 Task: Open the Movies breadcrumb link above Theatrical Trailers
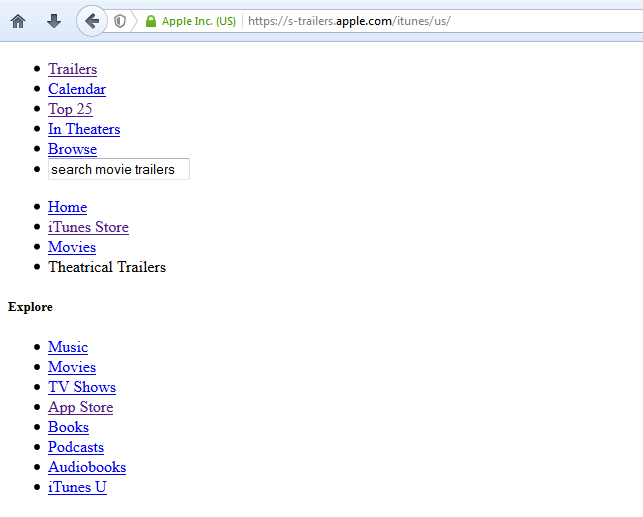point(72,247)
